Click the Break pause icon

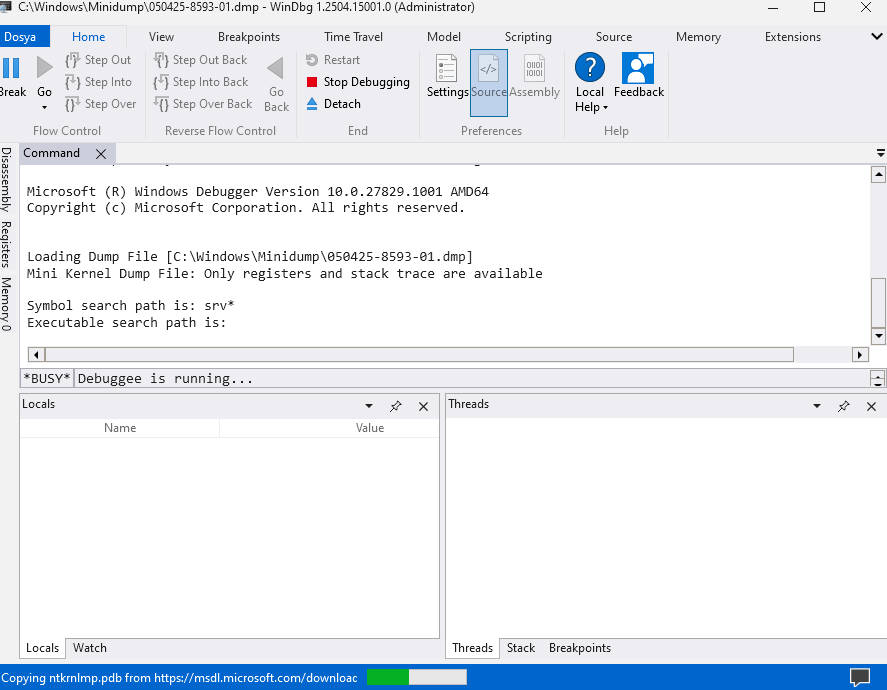[x=11, y=68]
